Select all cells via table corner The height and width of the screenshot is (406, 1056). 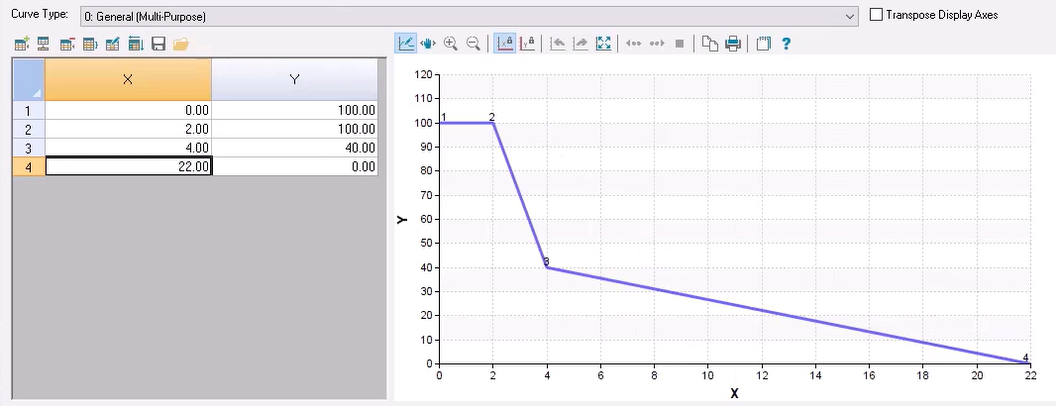[28, 79]
